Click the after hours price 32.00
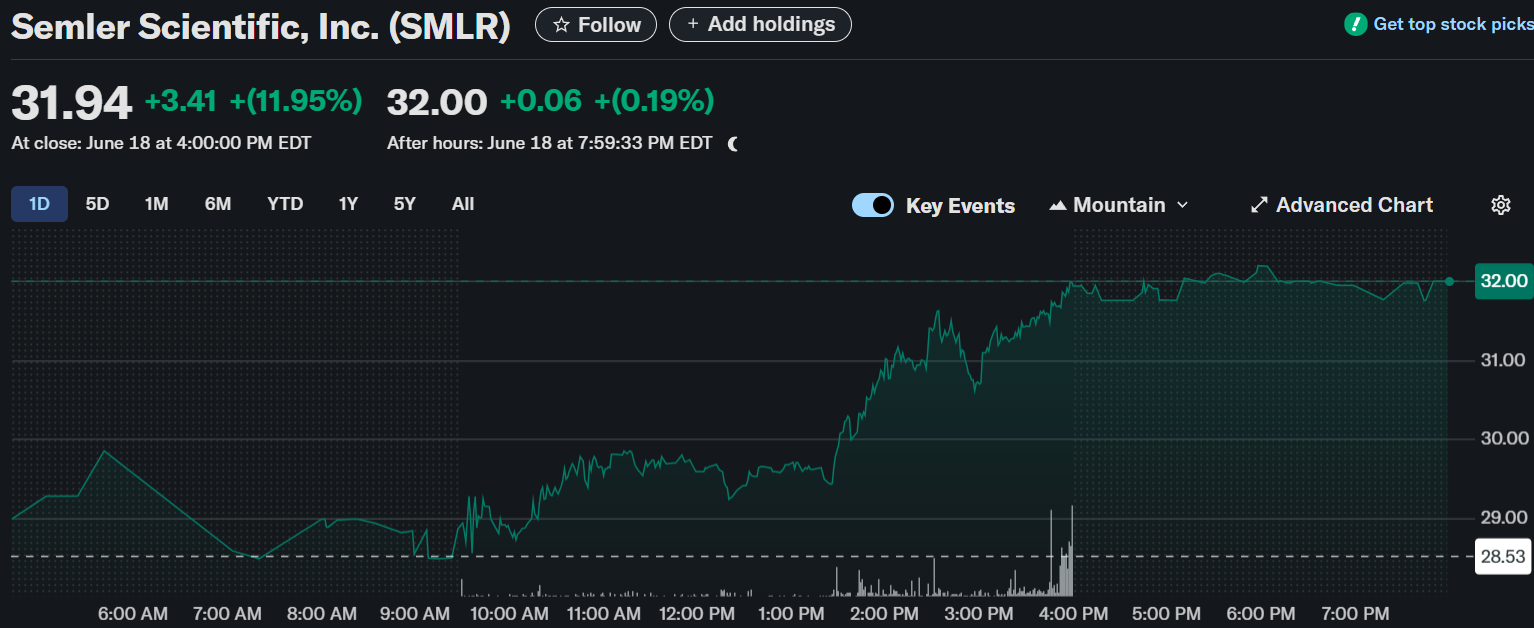Screen dimensions: 1534x628 coord(437,102)
